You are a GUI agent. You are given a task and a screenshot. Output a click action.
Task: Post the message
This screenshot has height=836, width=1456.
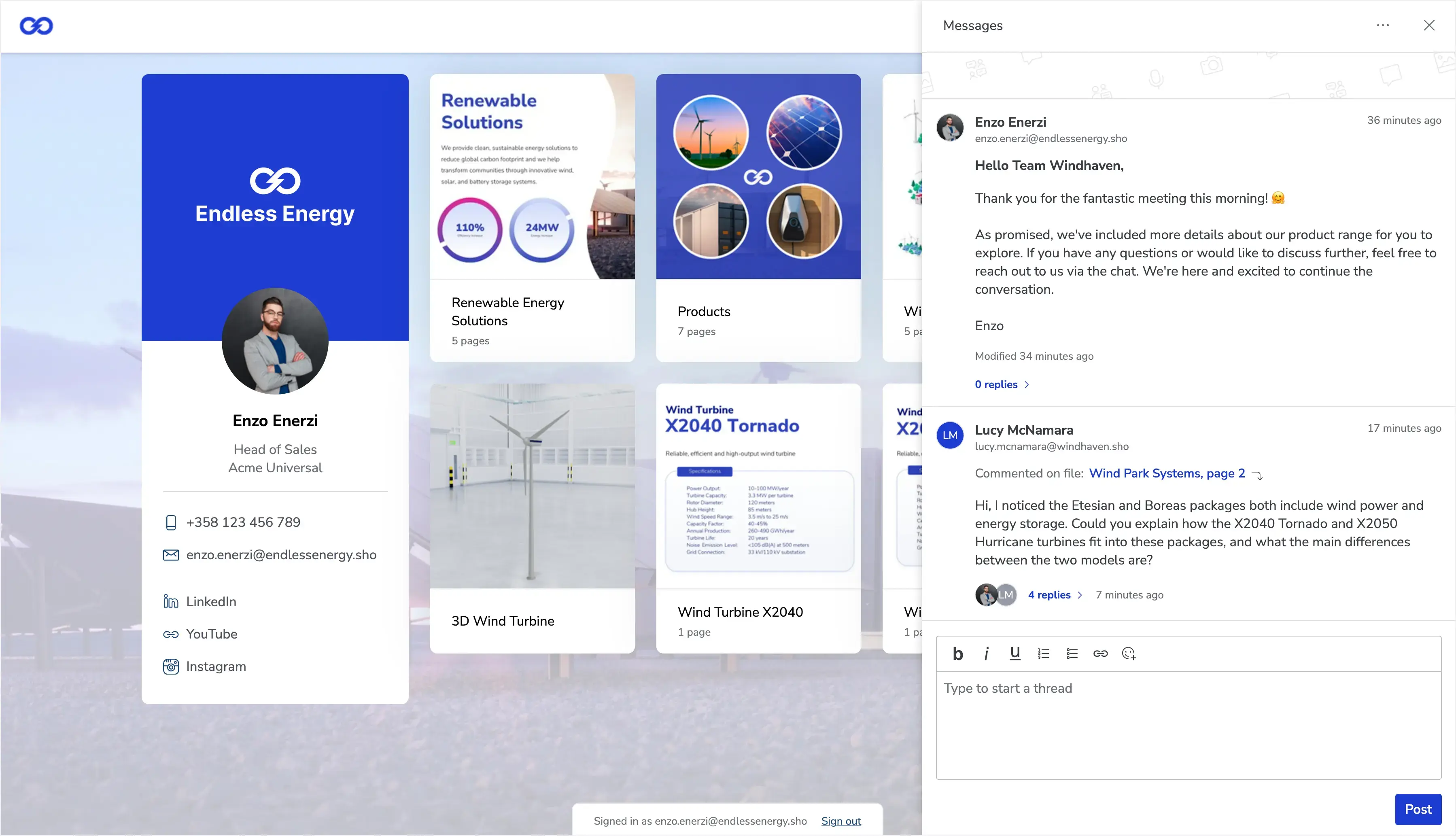point(1418,809)
